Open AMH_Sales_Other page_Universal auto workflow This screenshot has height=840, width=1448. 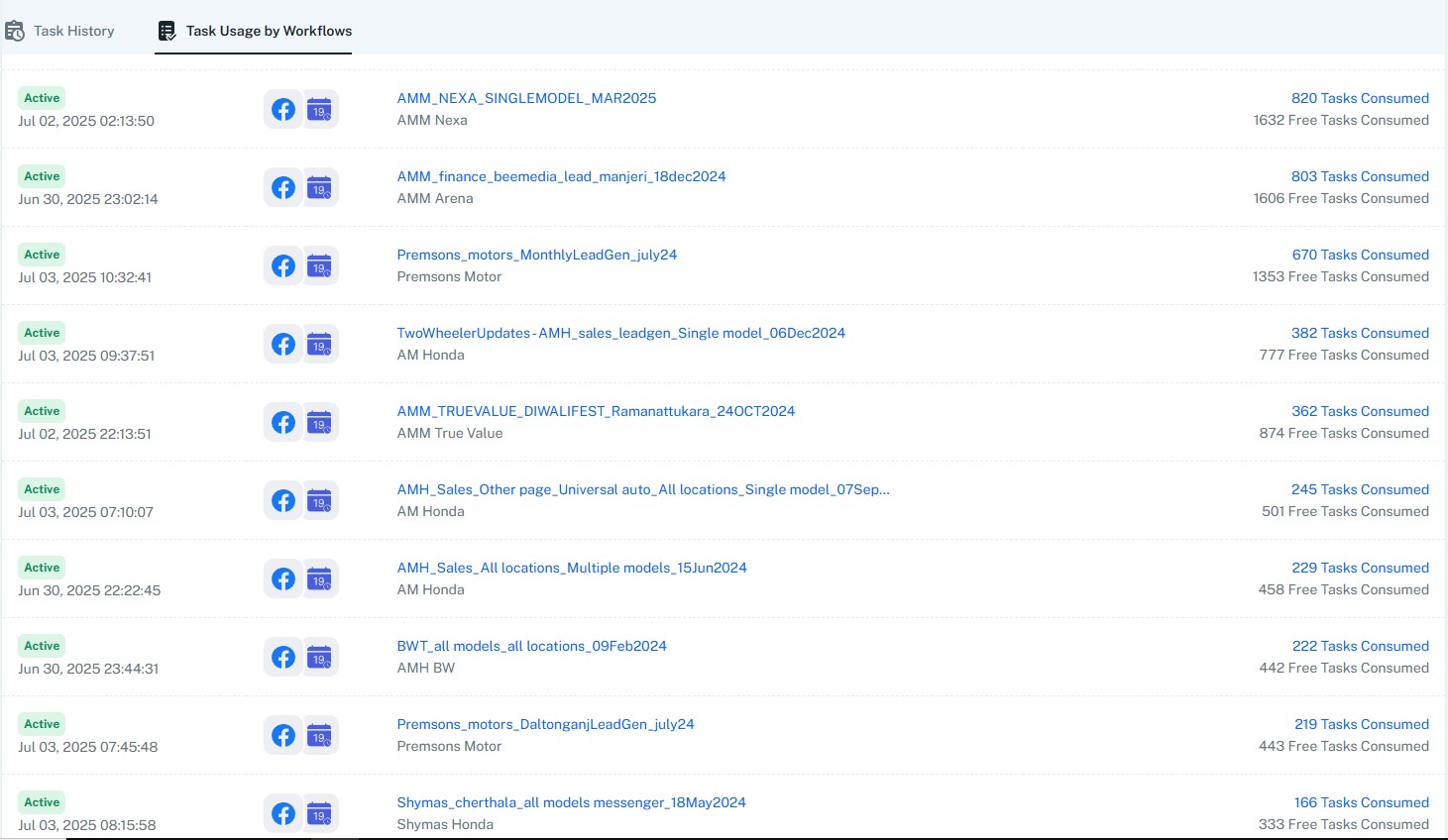pos(643,489)
